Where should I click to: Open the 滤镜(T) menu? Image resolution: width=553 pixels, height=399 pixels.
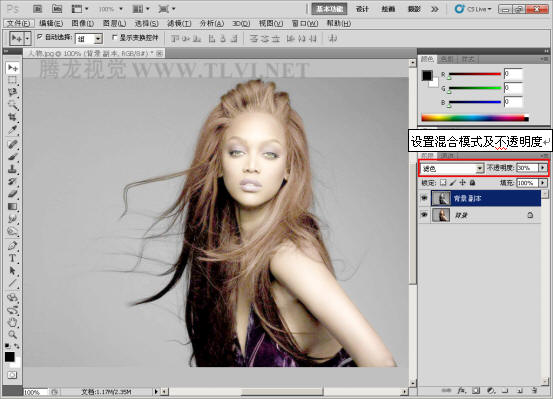179,23
